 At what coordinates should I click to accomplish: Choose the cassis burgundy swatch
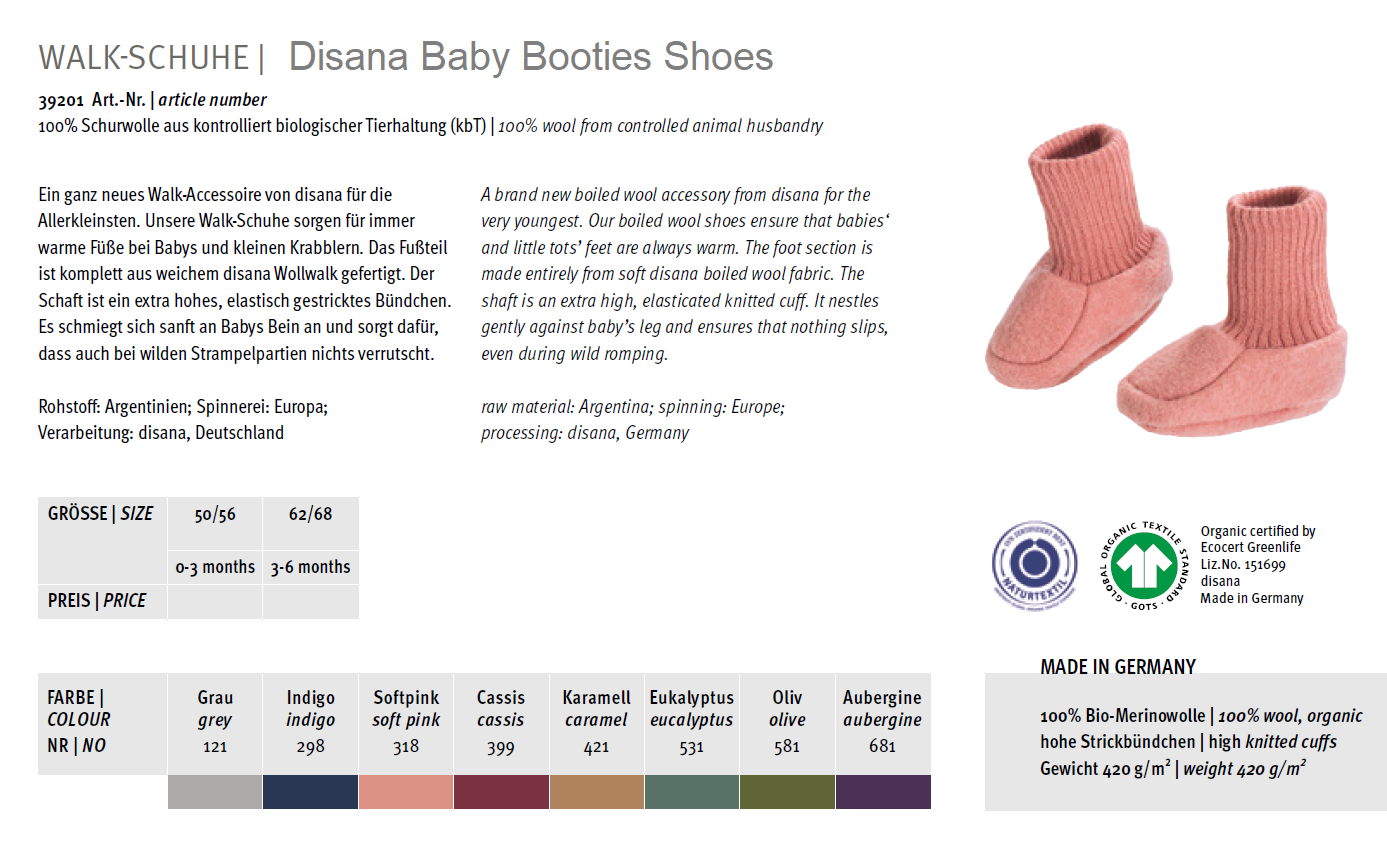(501, 792)
